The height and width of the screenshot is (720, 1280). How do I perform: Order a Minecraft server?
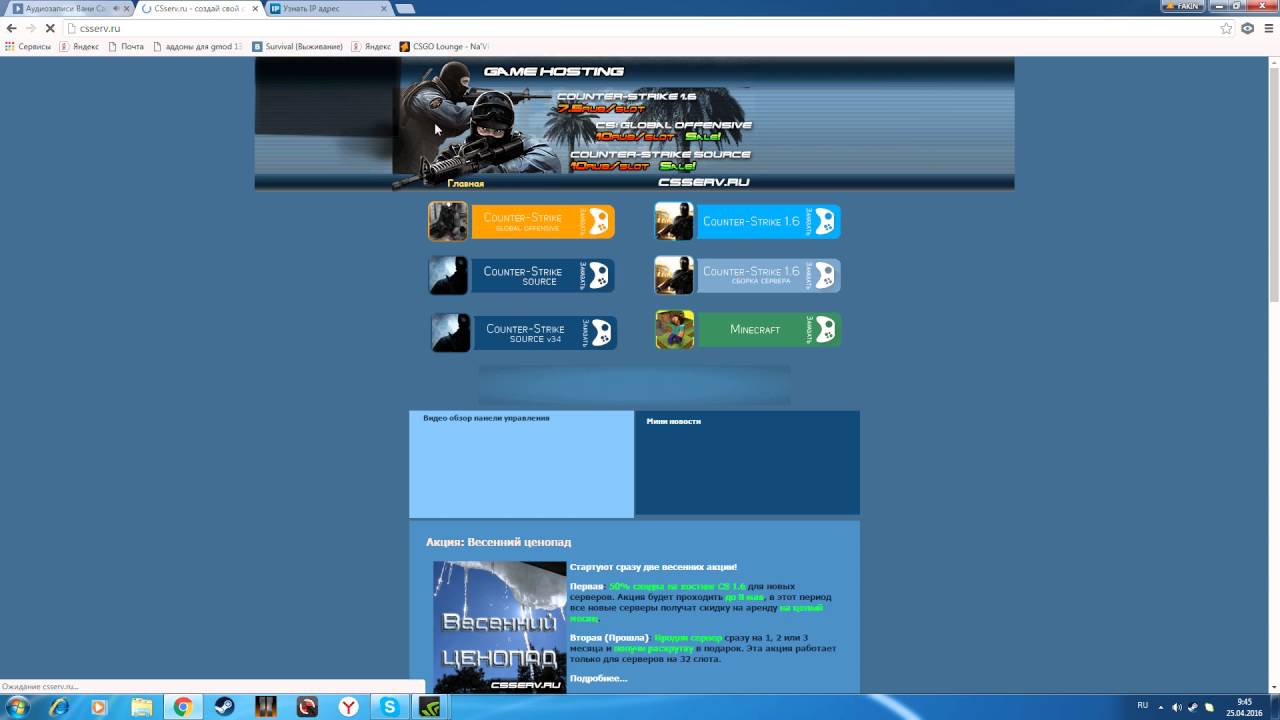[x=768, y=330]
